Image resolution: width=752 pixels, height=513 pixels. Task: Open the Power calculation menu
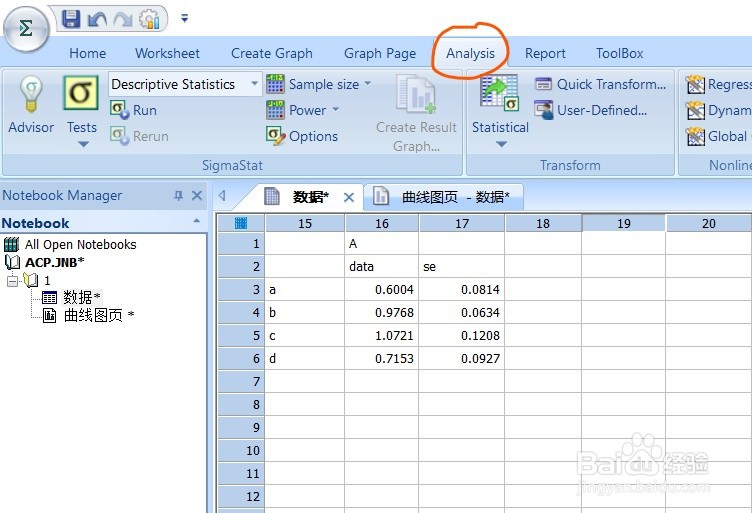303,110
